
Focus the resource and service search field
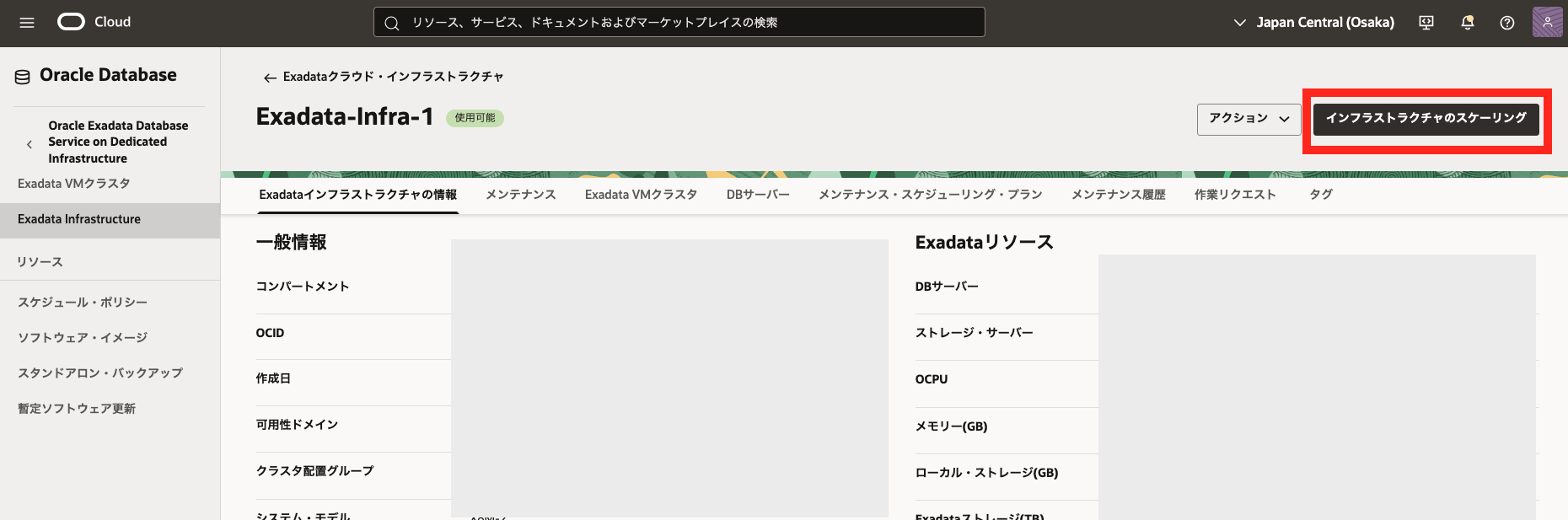pos(679,23)
